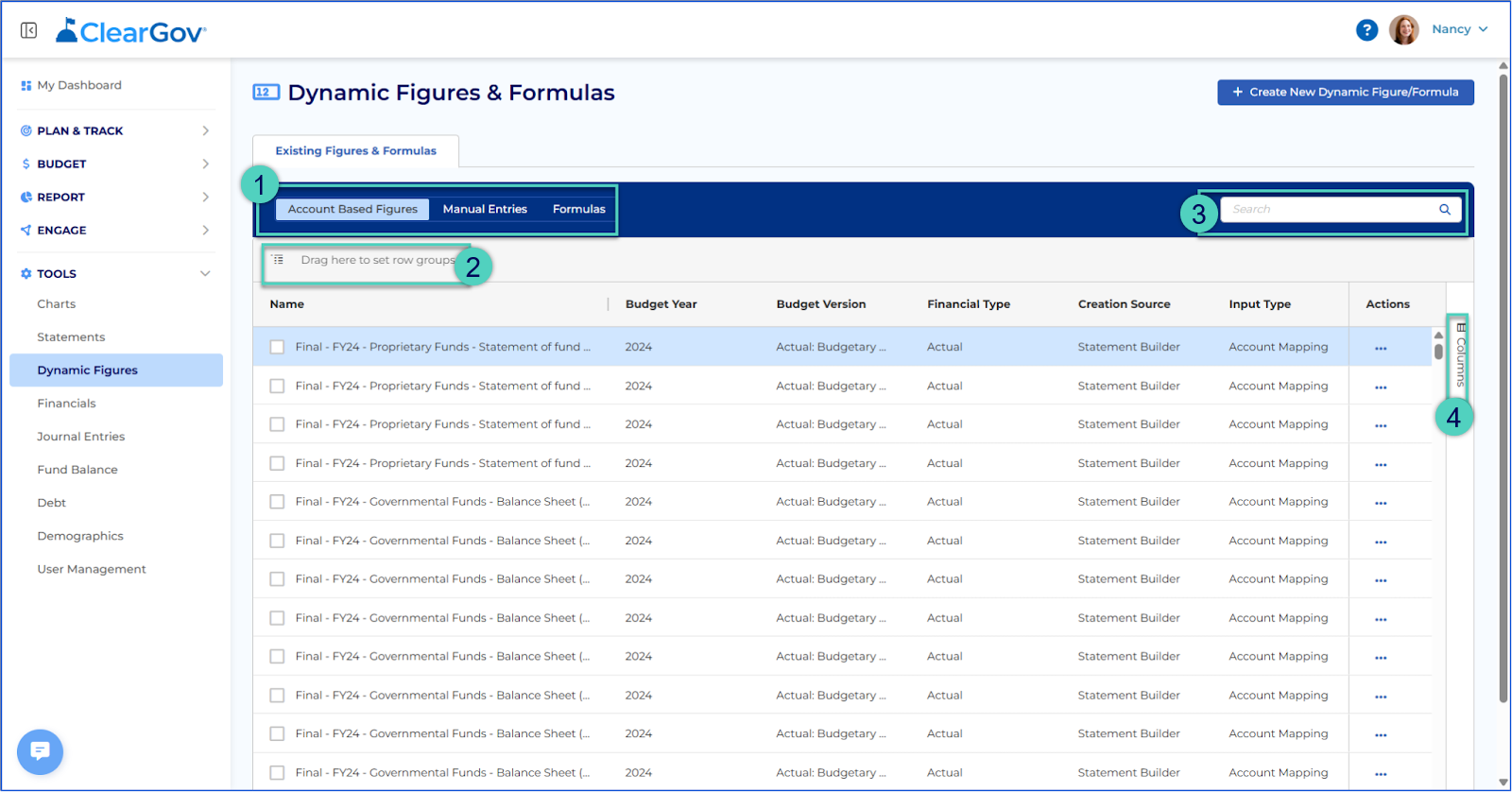Screen dimensions: 1512x792
Task: Open User Management in the sidebar
Action: tap(92, 569)
